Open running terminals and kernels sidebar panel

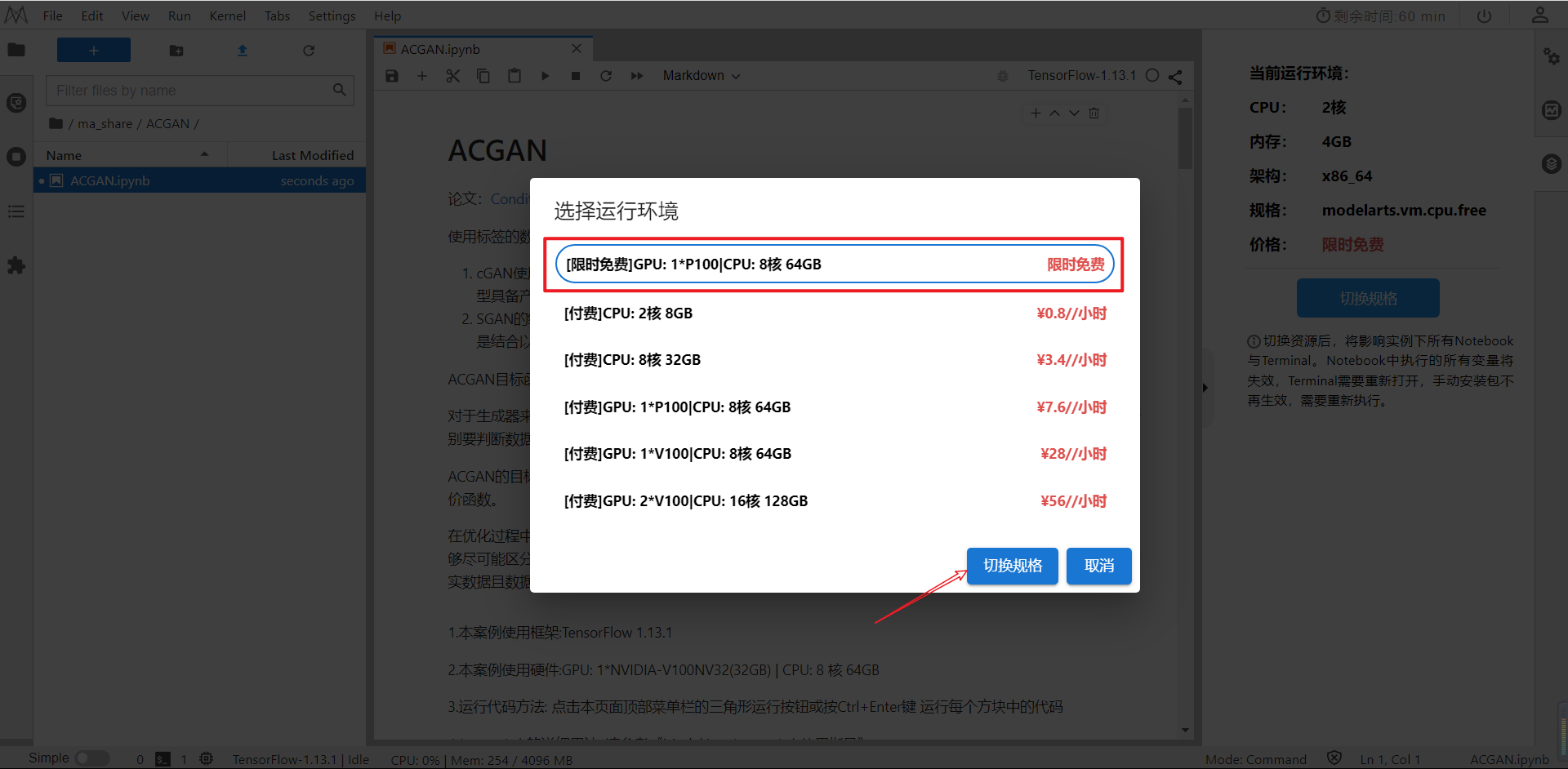[16, 157]
